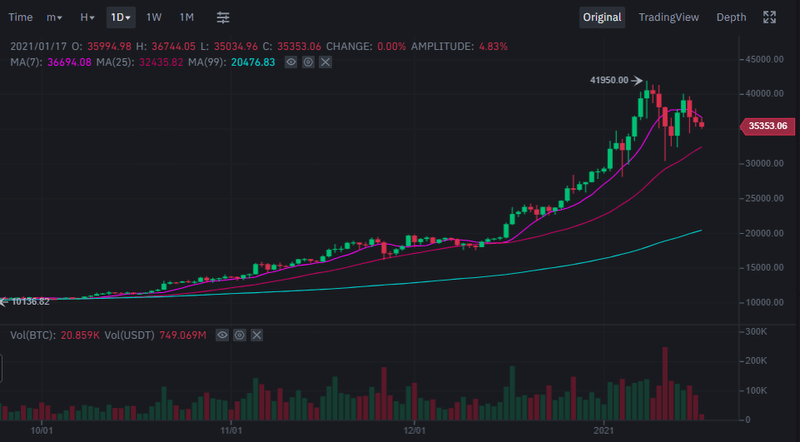Expand the minutes 'm' interval dropdown
This screenshot has height=442, width=800.
coord(54,17)
